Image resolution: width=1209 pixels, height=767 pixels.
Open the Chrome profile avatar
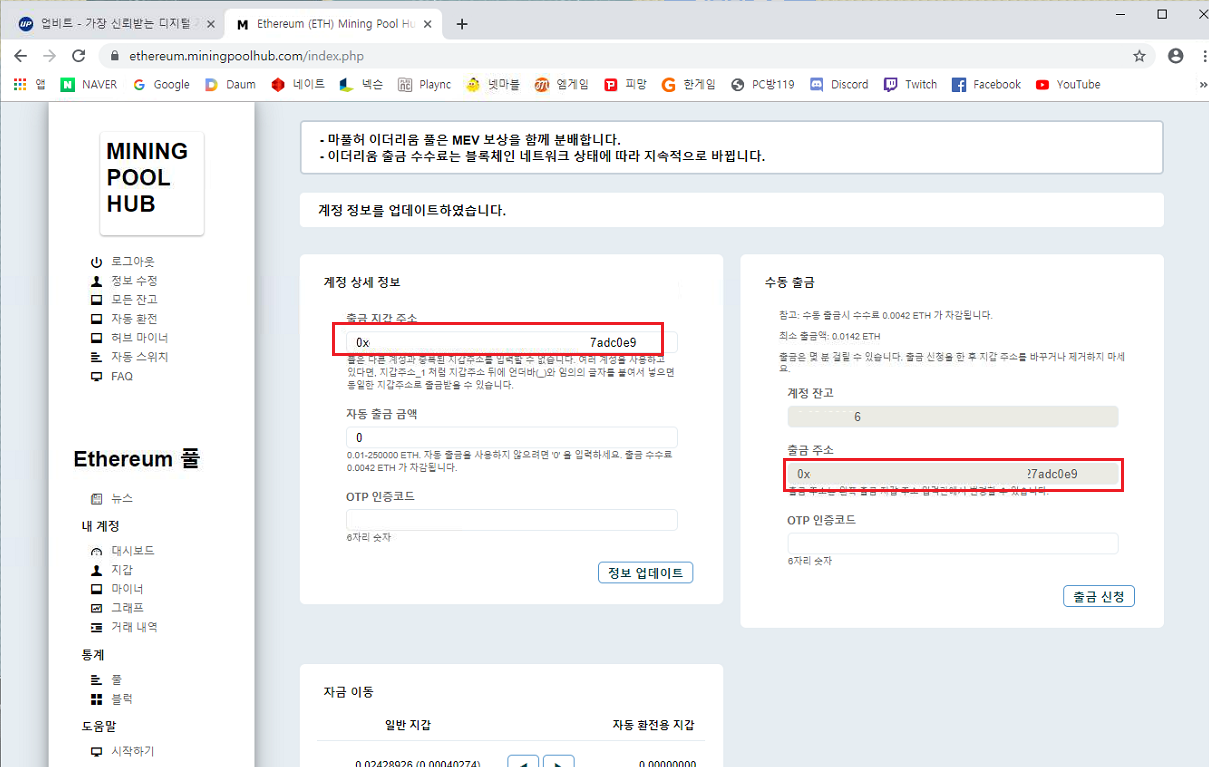(x=1176, y=56)
